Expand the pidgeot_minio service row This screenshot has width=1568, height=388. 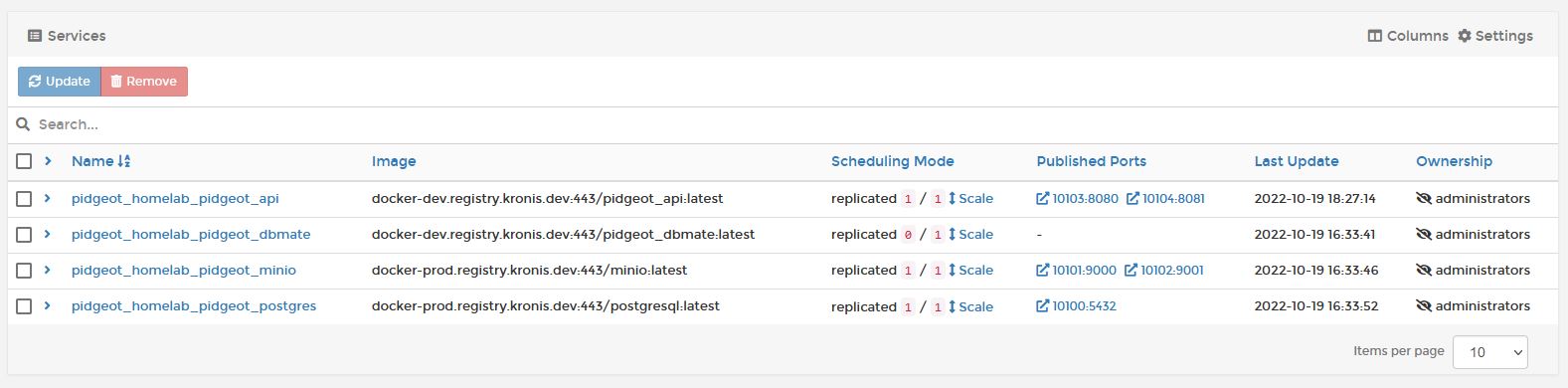pos(47,270)
